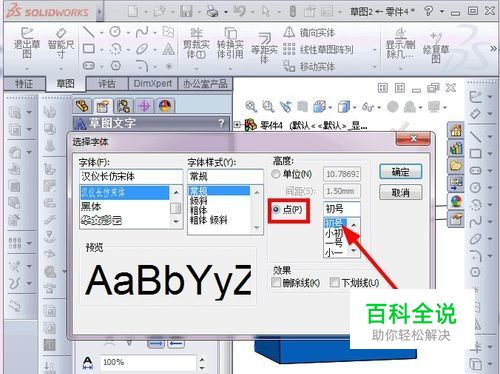
Task: Click the 取消 button in font dialog
Action: click(400, 192)
